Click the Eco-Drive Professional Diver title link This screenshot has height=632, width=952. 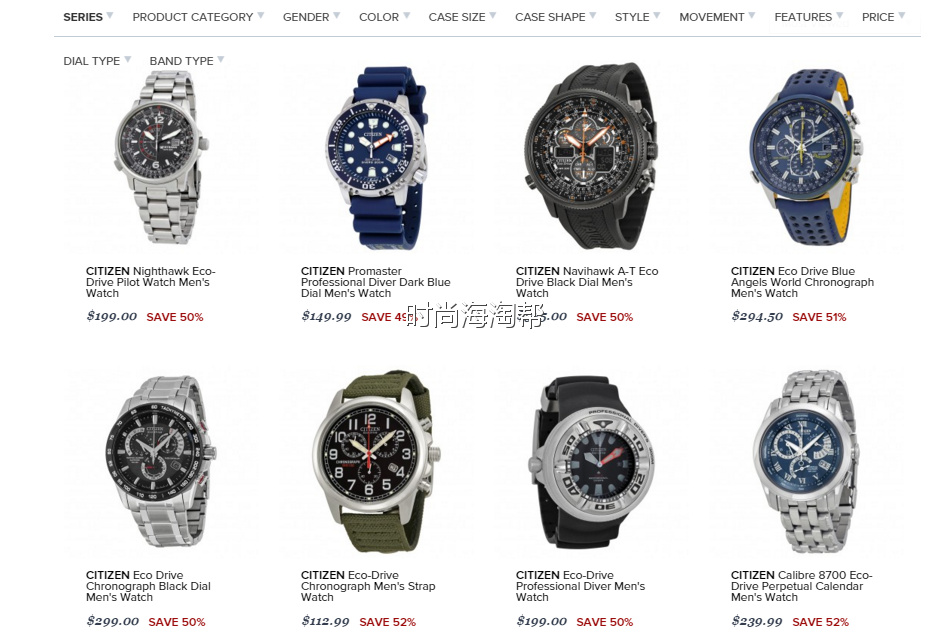click(580, 586)
